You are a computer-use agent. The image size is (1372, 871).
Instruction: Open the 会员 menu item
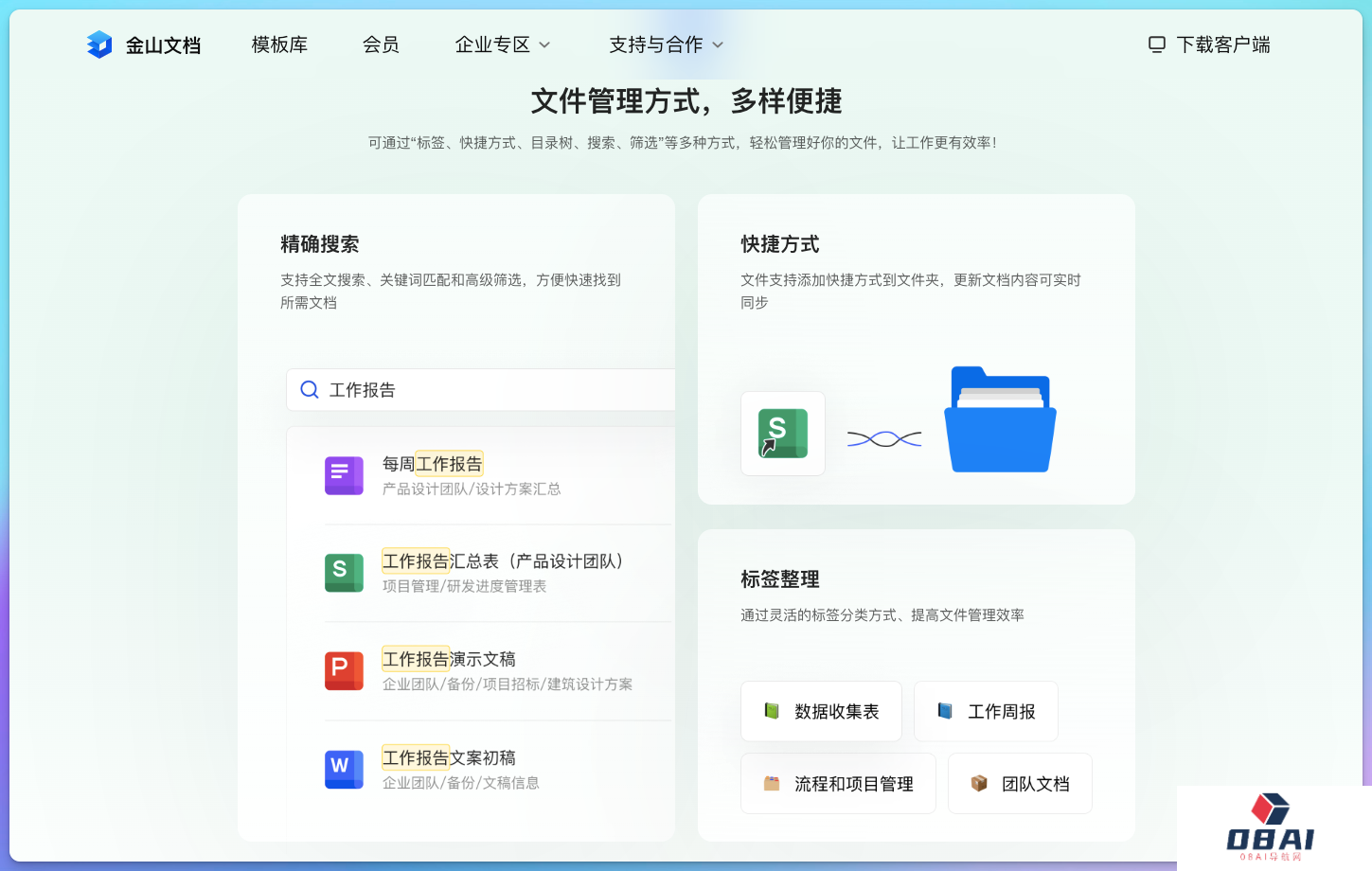pos(381,44)
